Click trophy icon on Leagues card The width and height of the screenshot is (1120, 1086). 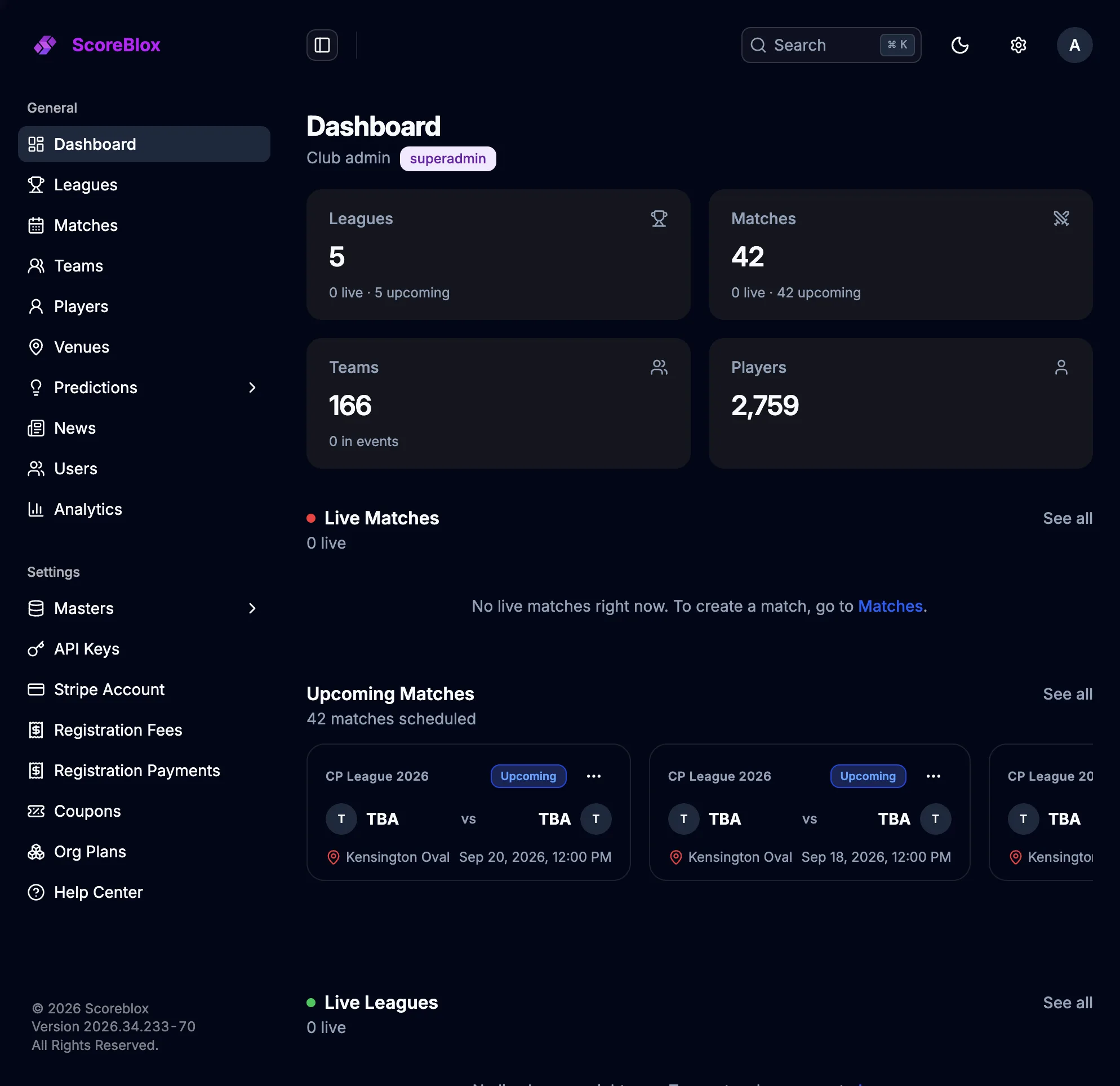coord(659,218)
